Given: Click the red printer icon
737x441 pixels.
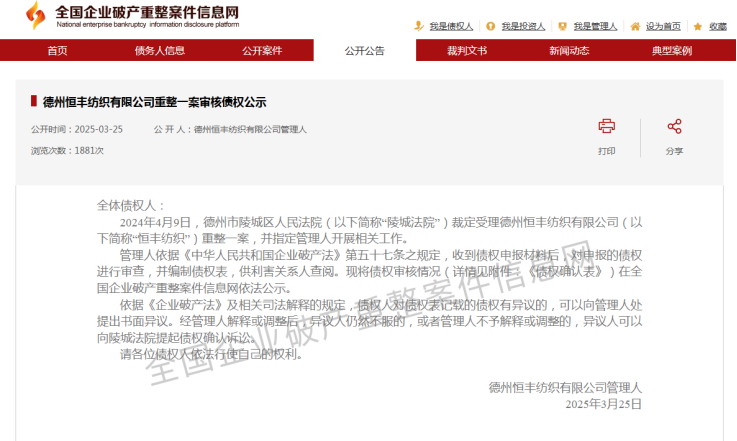Looking at the screenshot, I should click(x=606, y=126).
